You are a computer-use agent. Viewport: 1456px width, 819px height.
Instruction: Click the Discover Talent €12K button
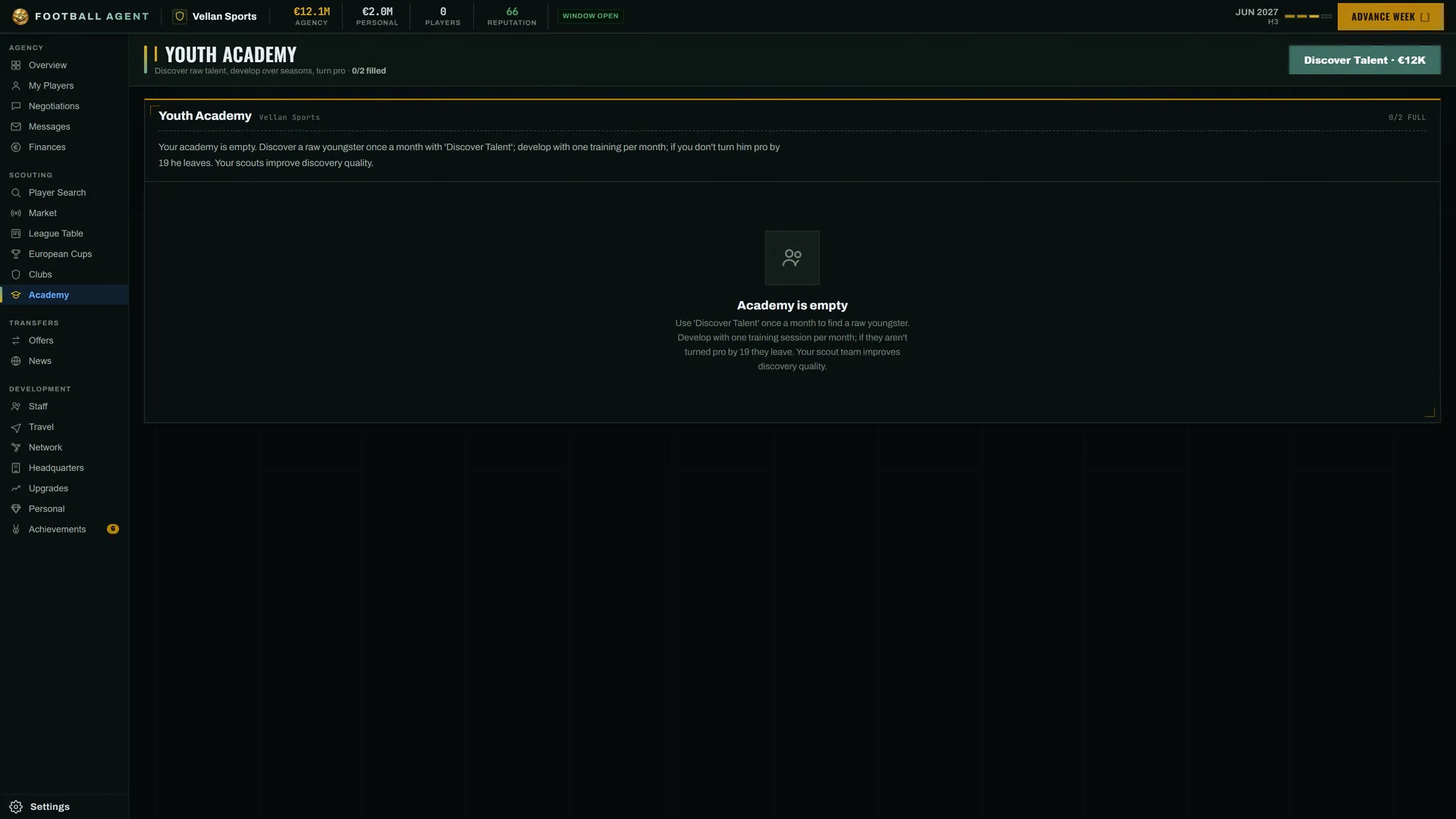click(1364, 60)
